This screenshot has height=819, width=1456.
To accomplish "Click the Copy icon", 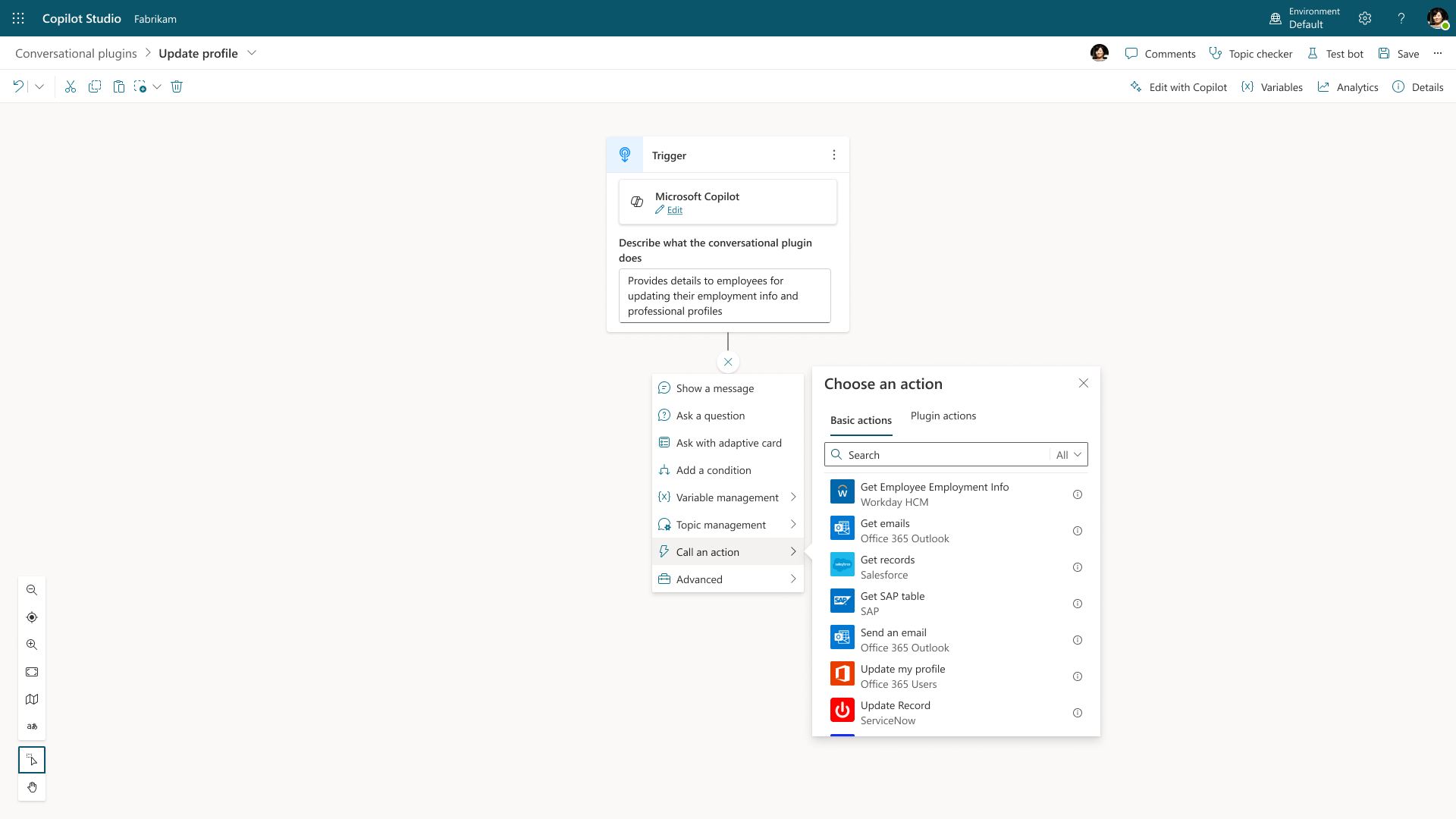I will click(x=95, y=86).
